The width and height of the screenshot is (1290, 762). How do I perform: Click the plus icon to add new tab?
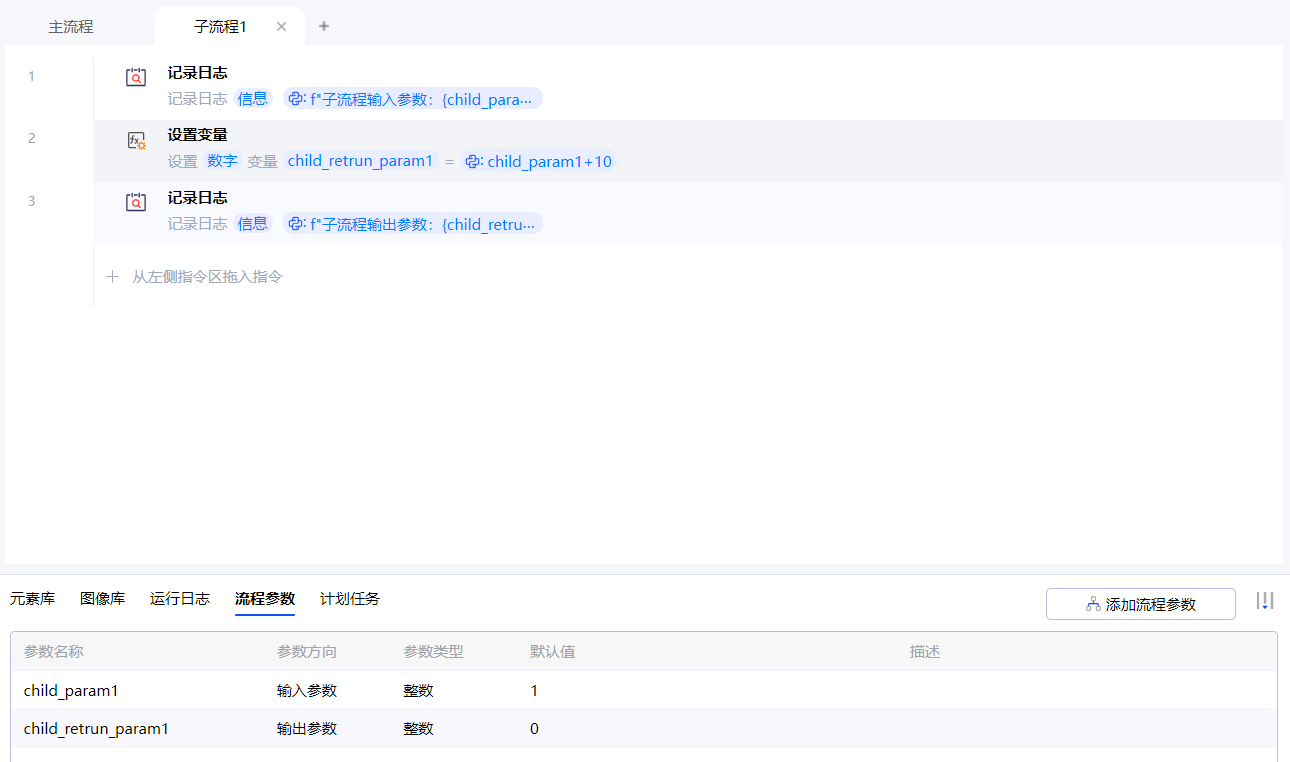pyautogui.click(x=324, y=26)
